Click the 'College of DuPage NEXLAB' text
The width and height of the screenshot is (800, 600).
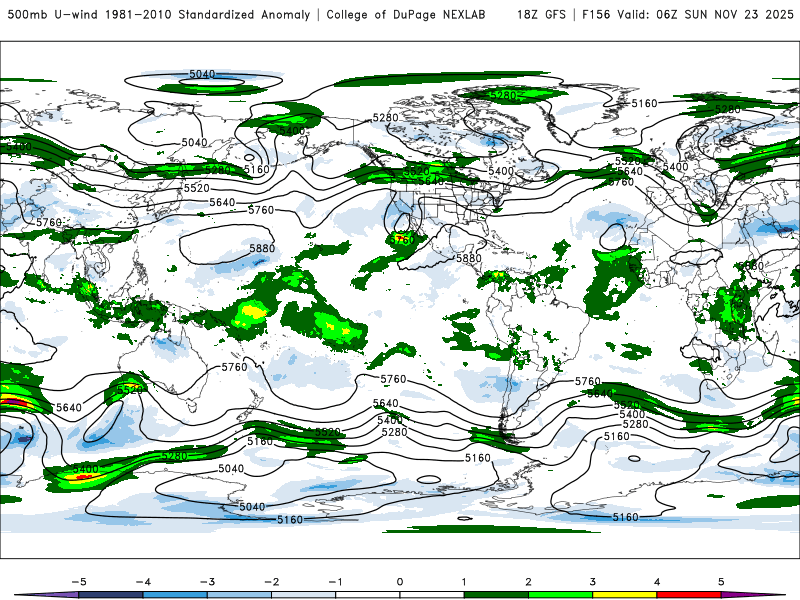pyautogui.click(x=406, y=14)
